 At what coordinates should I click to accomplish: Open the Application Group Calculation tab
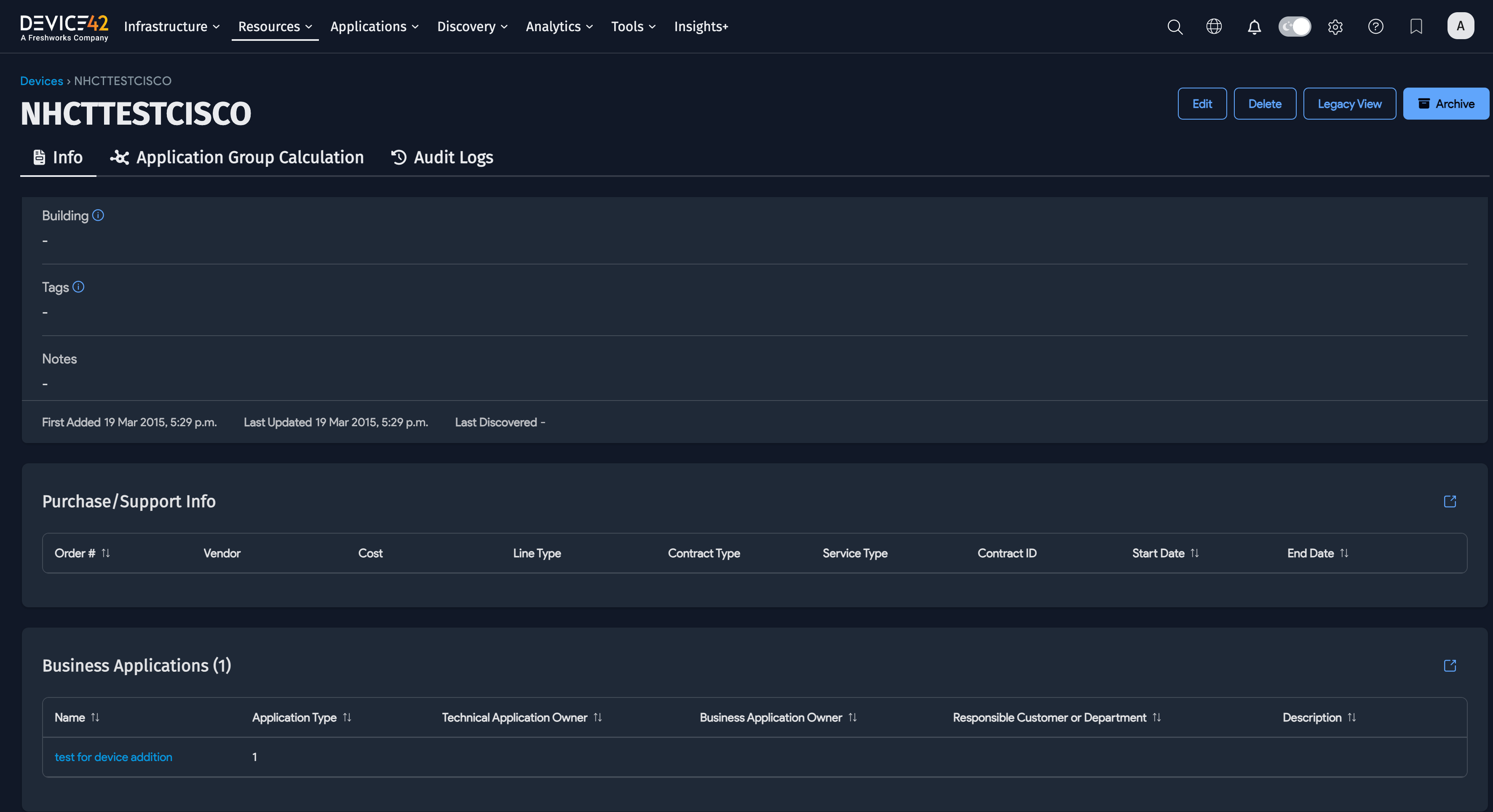point(237,158)
